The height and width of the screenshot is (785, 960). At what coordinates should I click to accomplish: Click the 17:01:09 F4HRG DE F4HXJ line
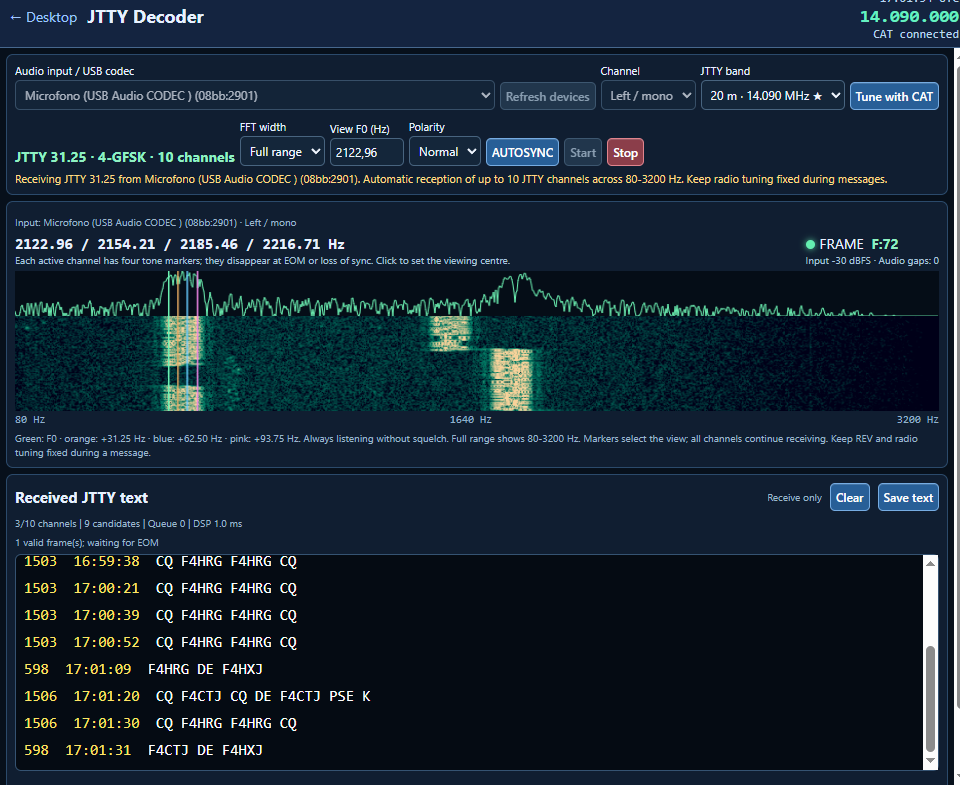(x=143, y=669)
